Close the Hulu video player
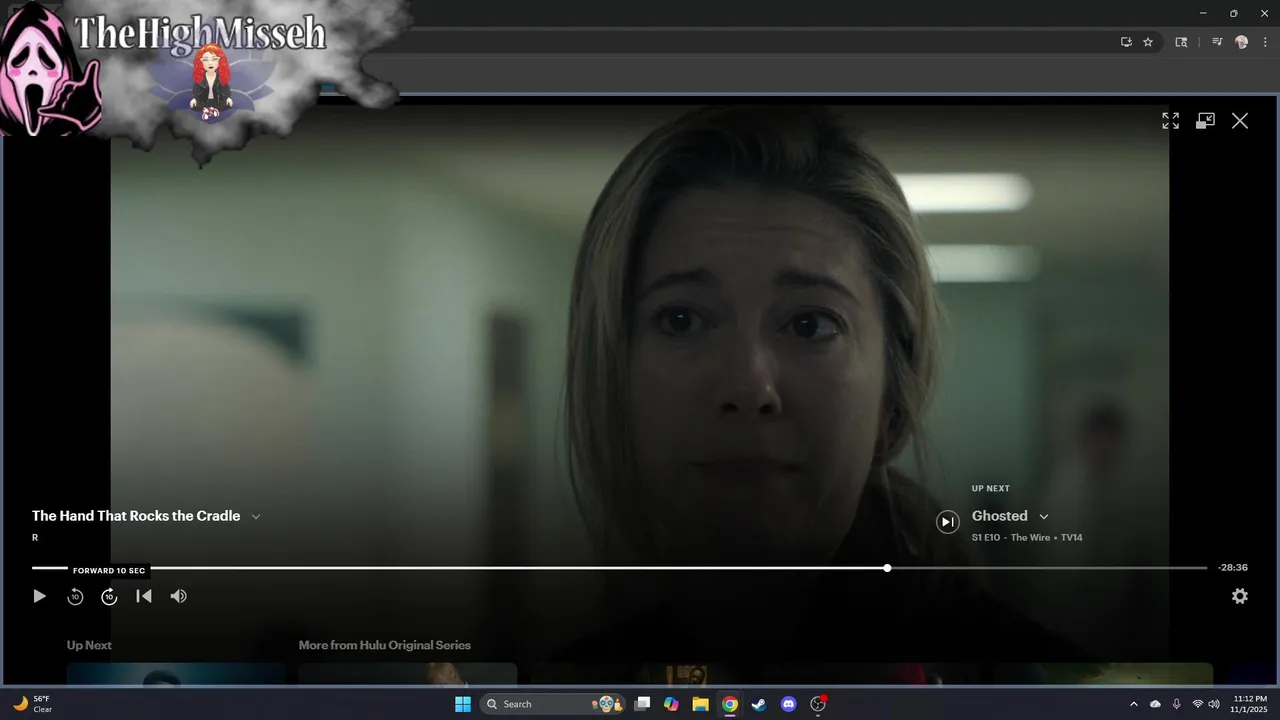Viewport: 1280px width, 720px height. pos(1240,121)
